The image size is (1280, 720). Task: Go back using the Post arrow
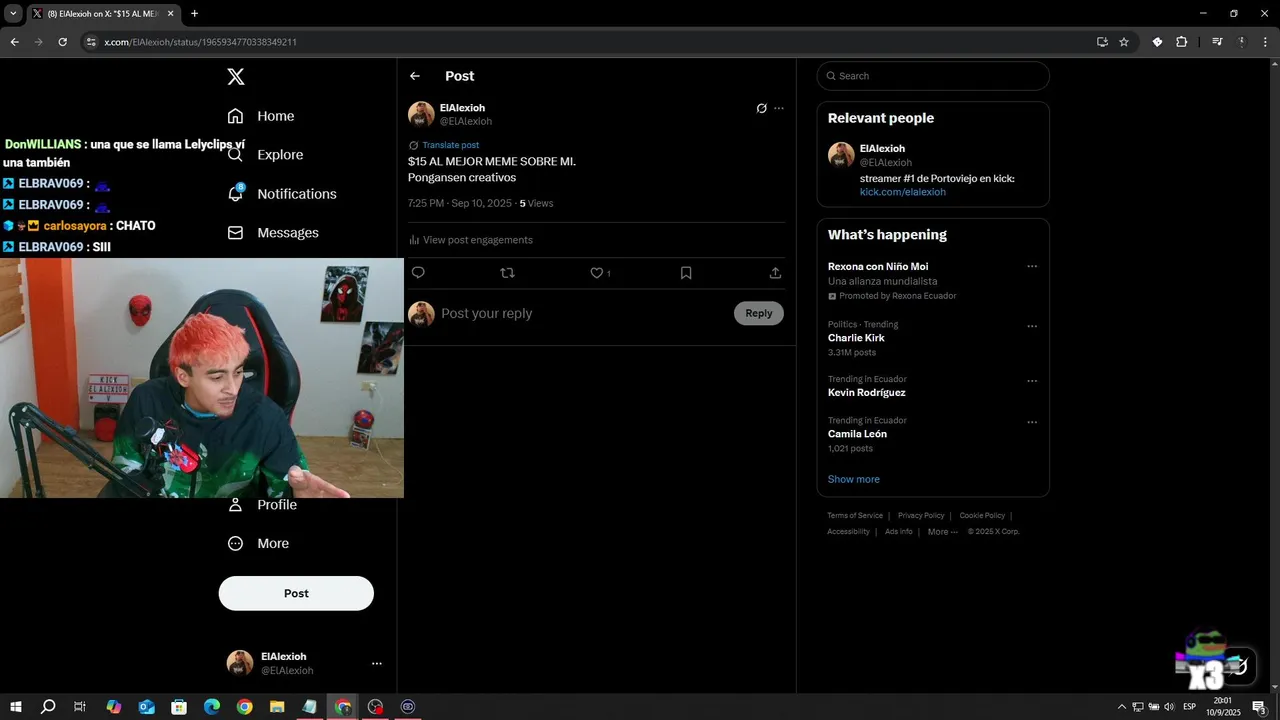pyautogui.click(x=415, y=76)
